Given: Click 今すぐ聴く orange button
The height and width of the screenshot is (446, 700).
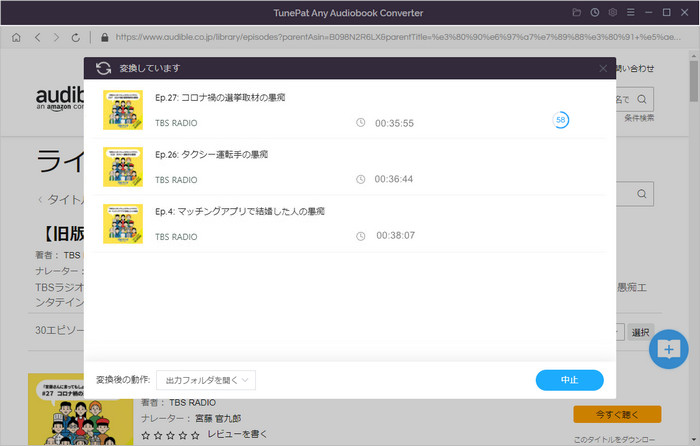Looking at the screenshot, I should 617,414.
